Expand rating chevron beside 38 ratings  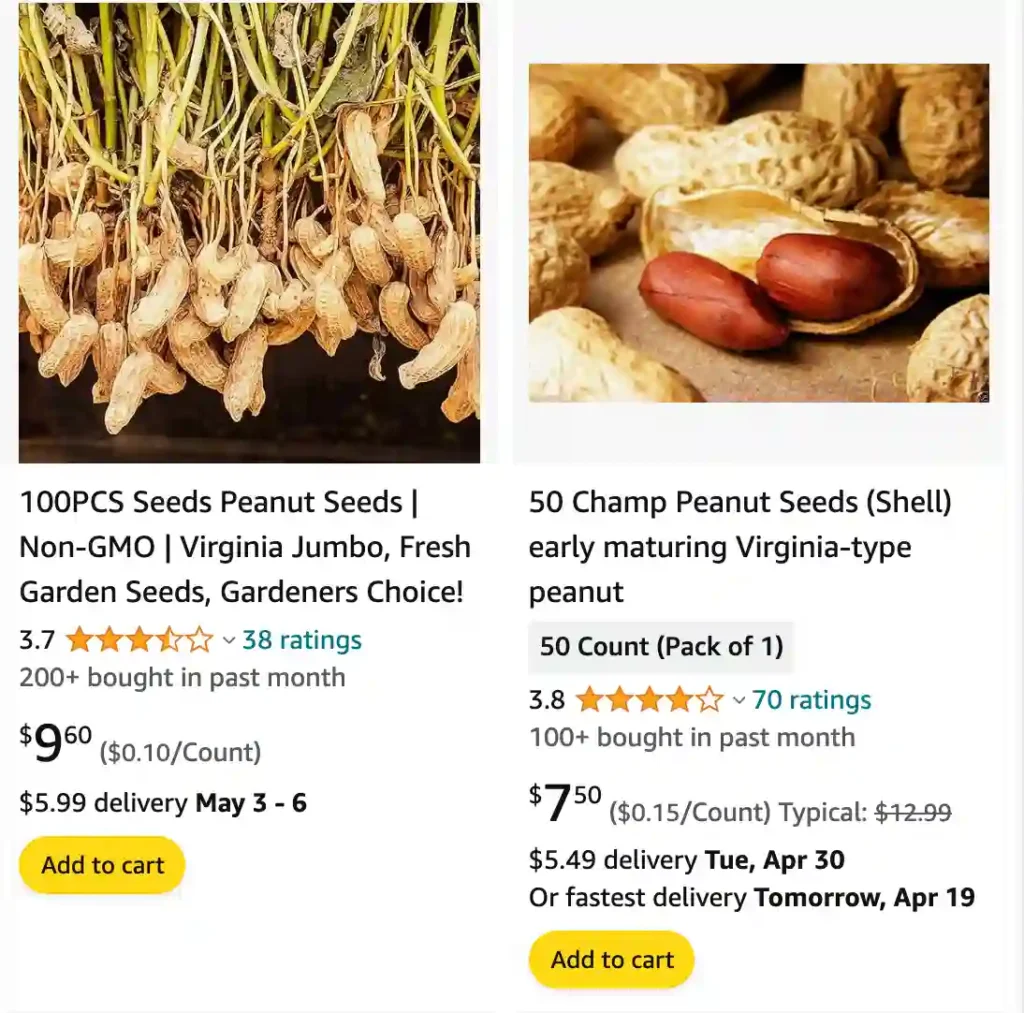click(228, 641)
